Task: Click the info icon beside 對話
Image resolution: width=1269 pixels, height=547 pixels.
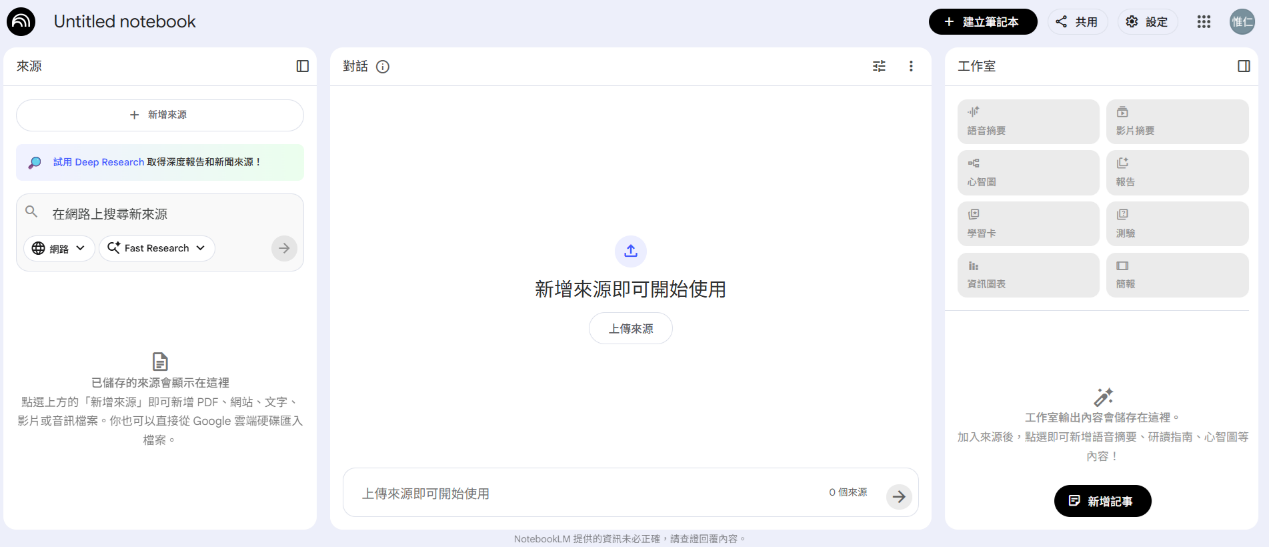Action: (x=383, y=67)
